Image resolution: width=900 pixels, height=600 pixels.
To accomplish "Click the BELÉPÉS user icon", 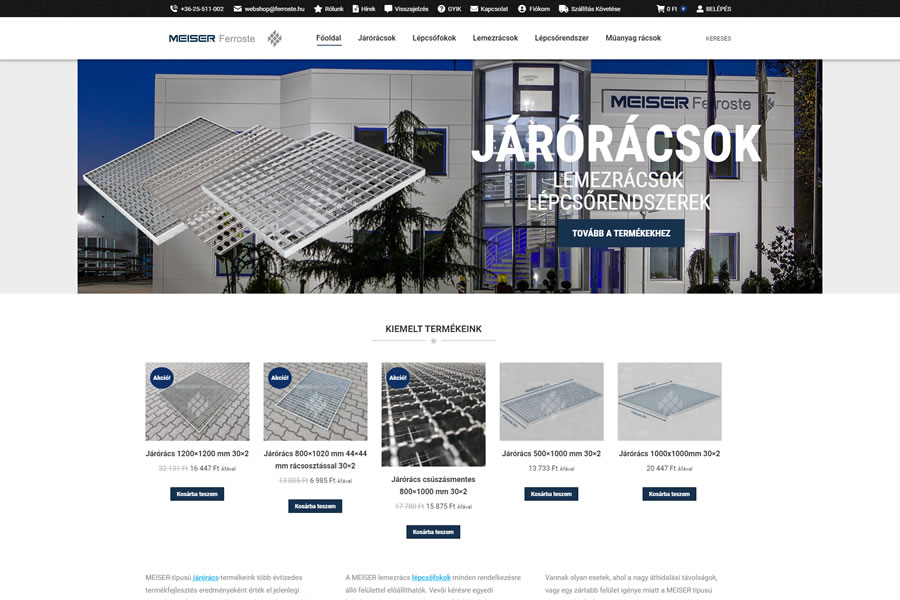I will click(700, 9).
